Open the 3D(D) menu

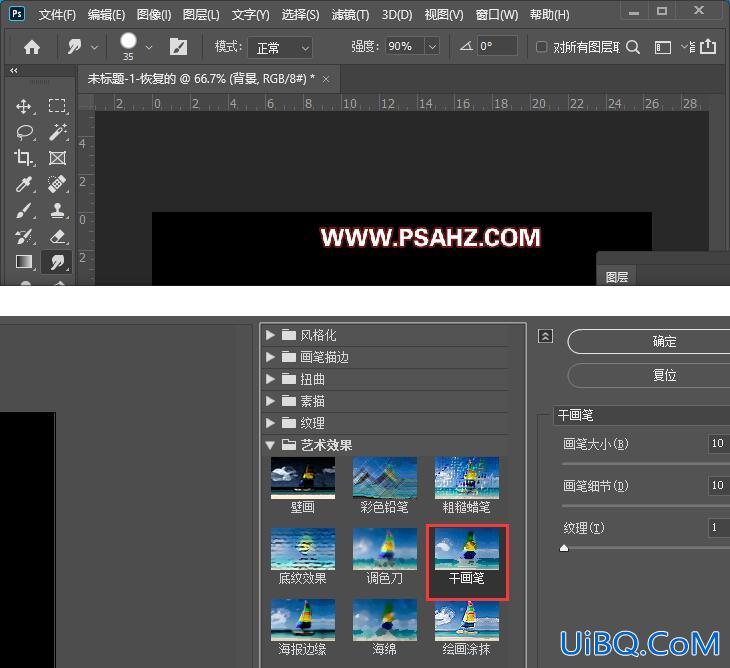coord(397,15)
